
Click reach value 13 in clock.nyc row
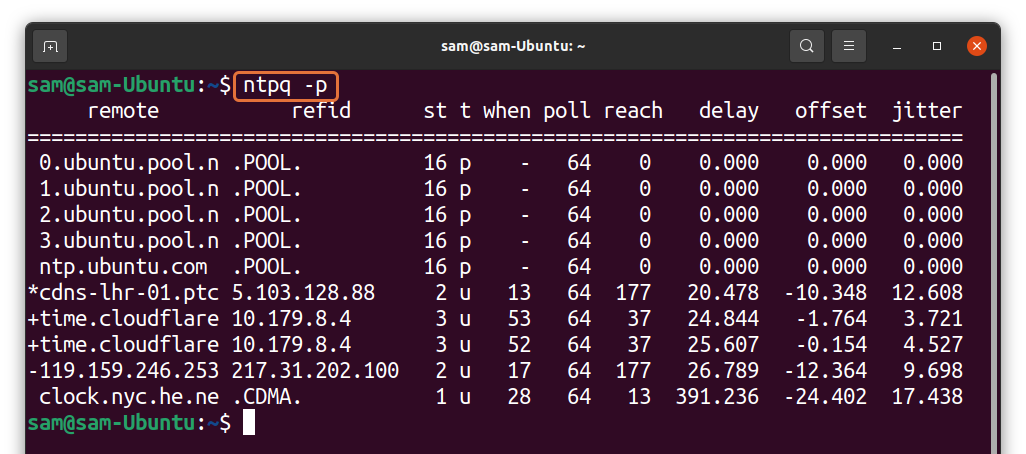coord(639,396)
